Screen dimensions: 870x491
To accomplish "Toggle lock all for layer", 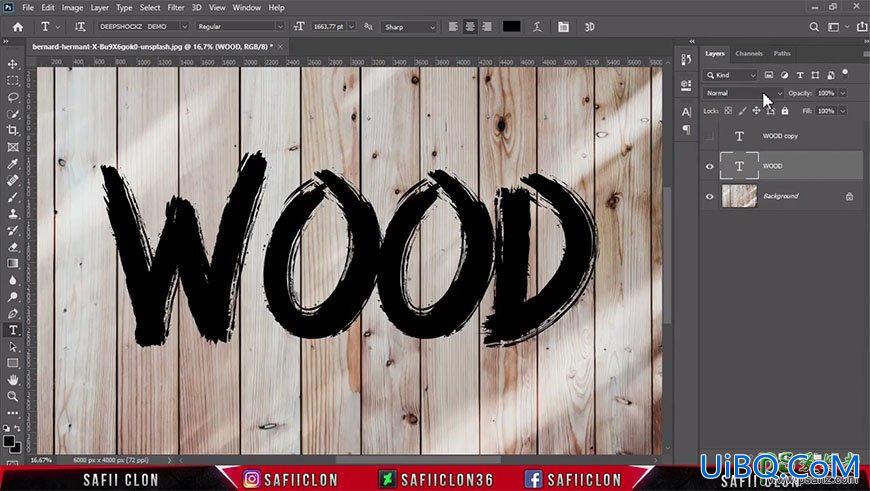I will (x=785, y=111).
